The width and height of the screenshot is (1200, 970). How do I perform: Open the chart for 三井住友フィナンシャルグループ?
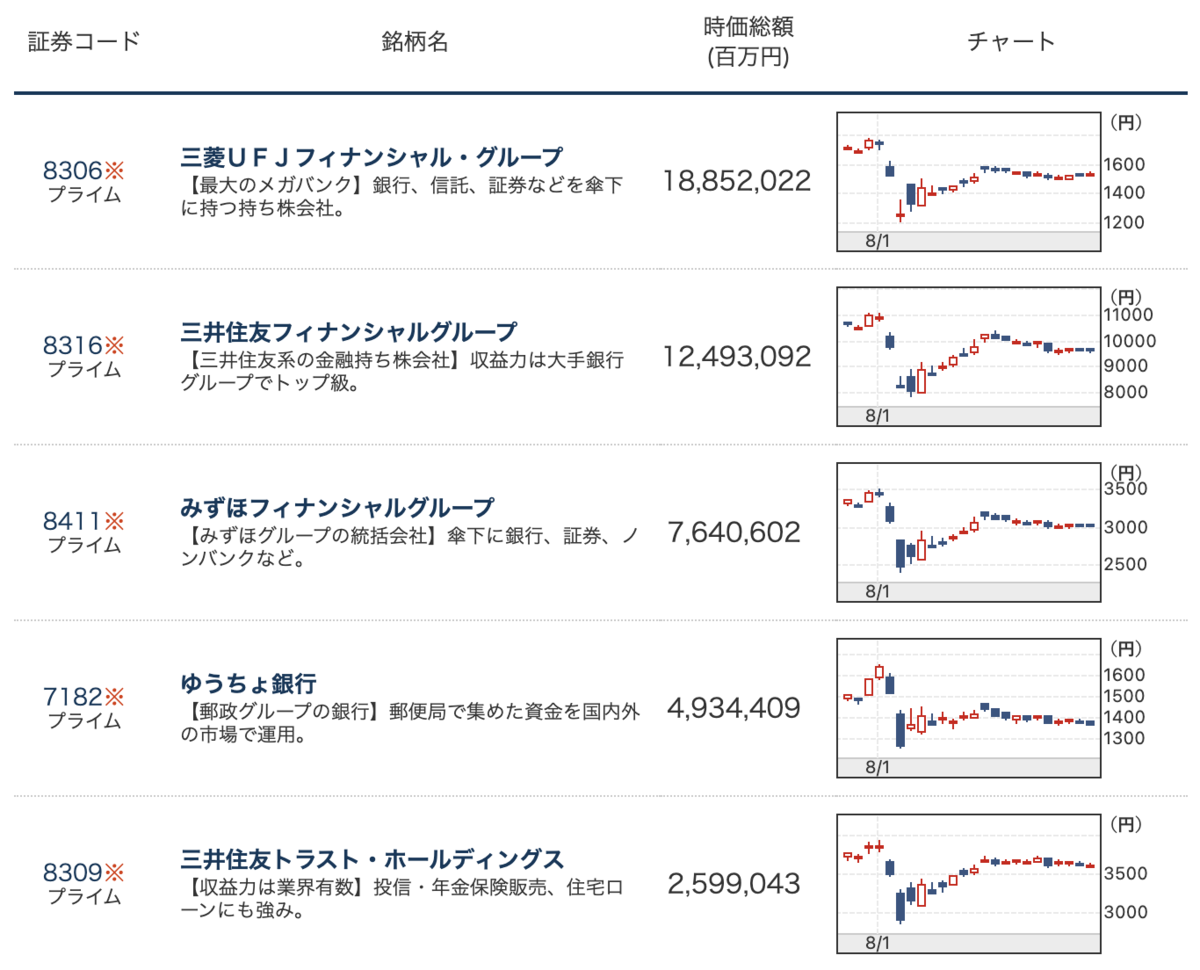coord(968,355)
